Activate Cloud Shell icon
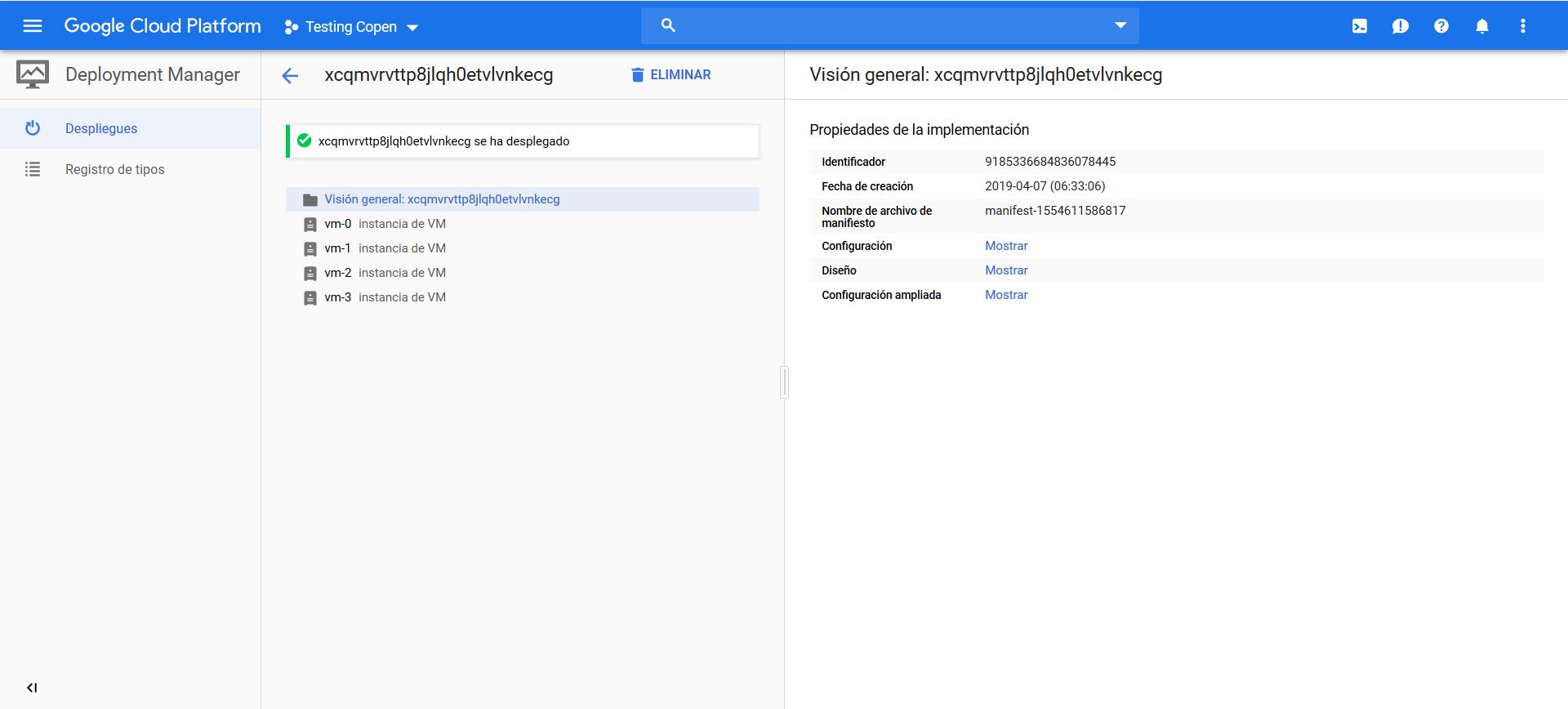Screen dimensions: 1568x709 (x=1360, y=26)
